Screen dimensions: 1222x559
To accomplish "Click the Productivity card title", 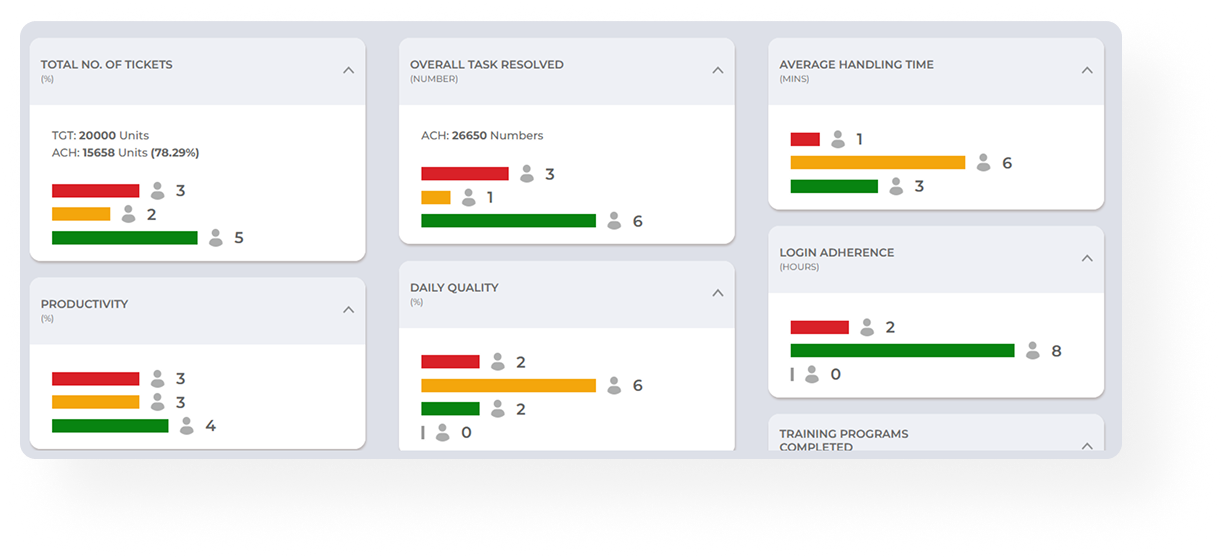I will [84, 304].
